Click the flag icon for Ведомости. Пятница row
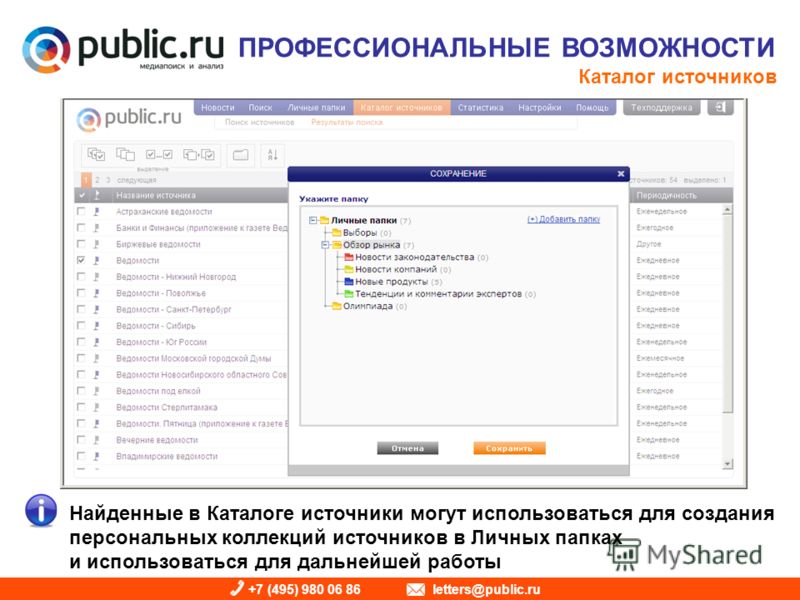This screenshot has width=800, height=600. click(96, 423)
